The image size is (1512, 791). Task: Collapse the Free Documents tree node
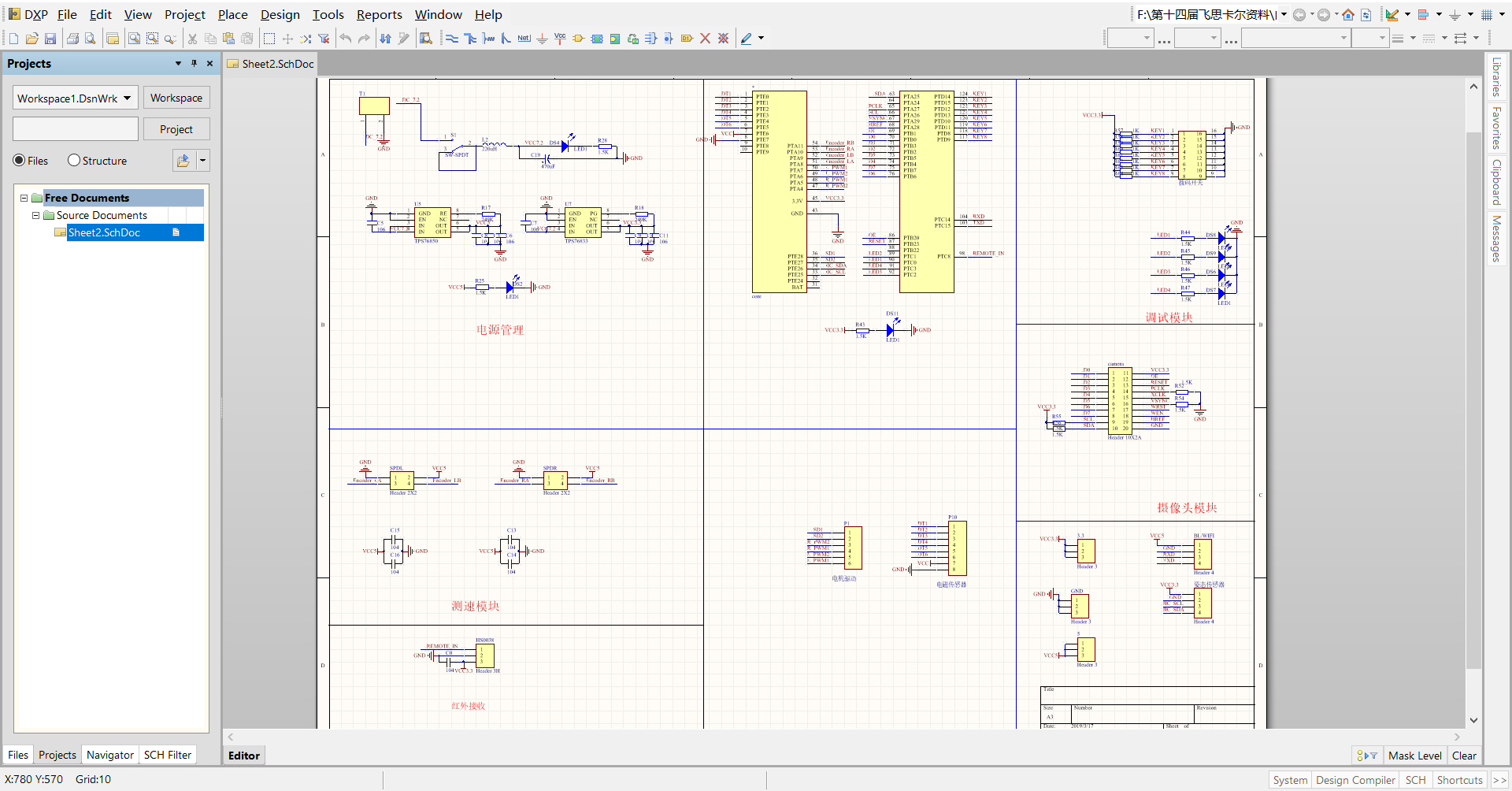click(x=24, y=198)
